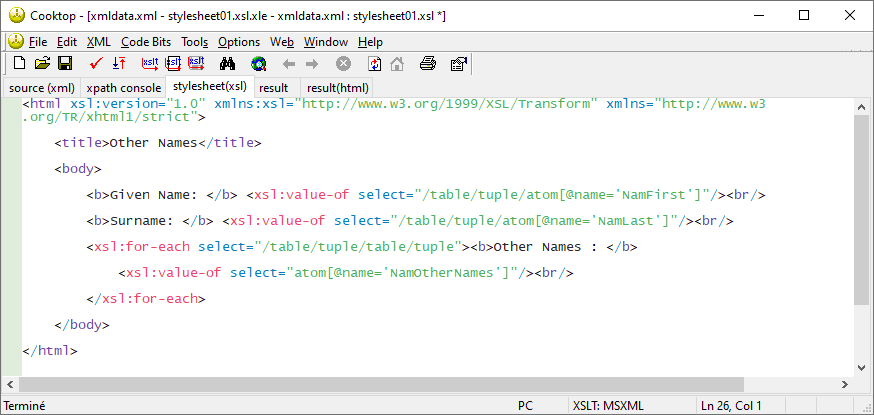Print the document with the printer icon
The width and height of the screenshot is (874, 415).
point(428,64)
